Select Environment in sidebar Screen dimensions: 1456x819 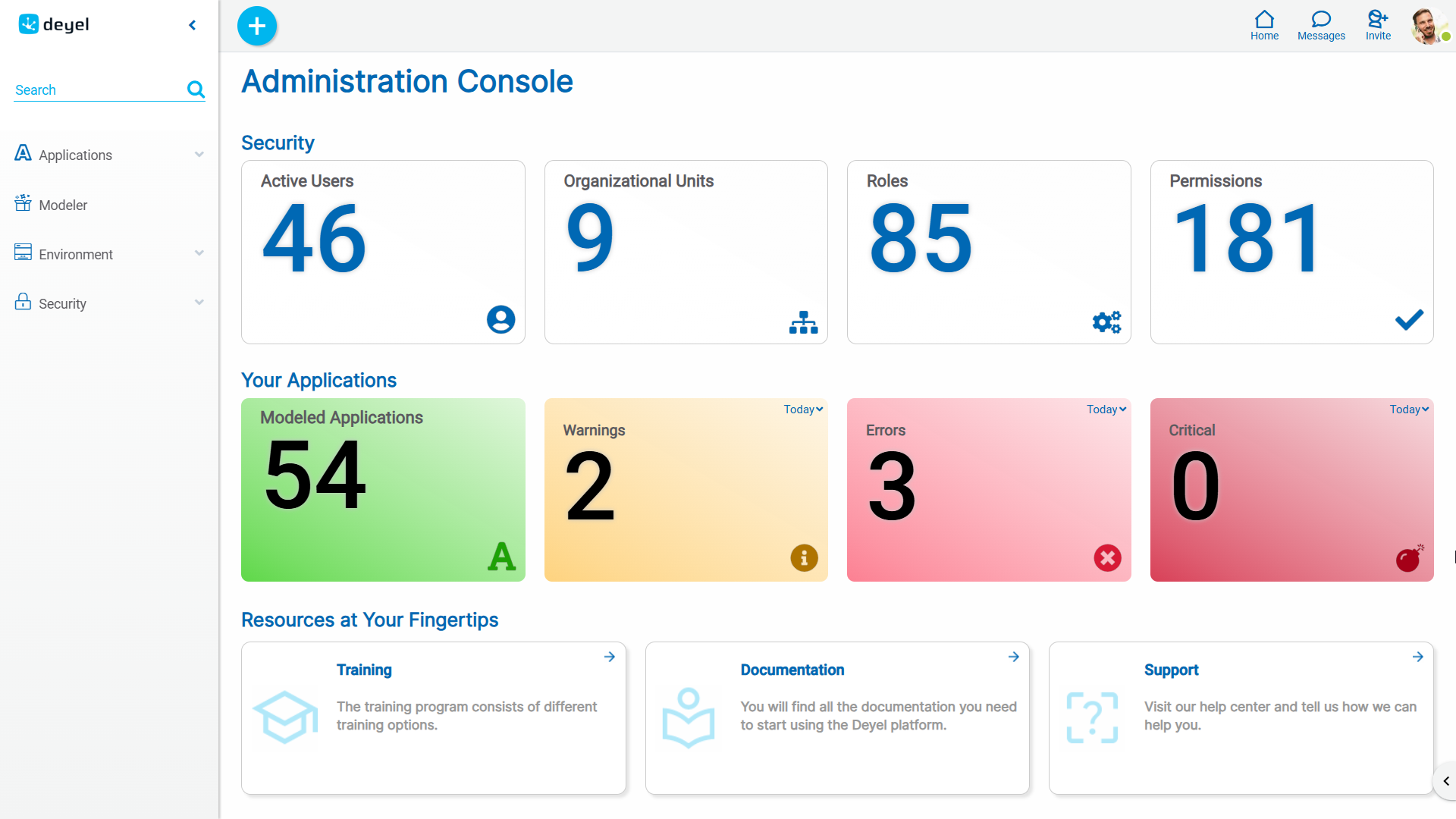[76, 254]
